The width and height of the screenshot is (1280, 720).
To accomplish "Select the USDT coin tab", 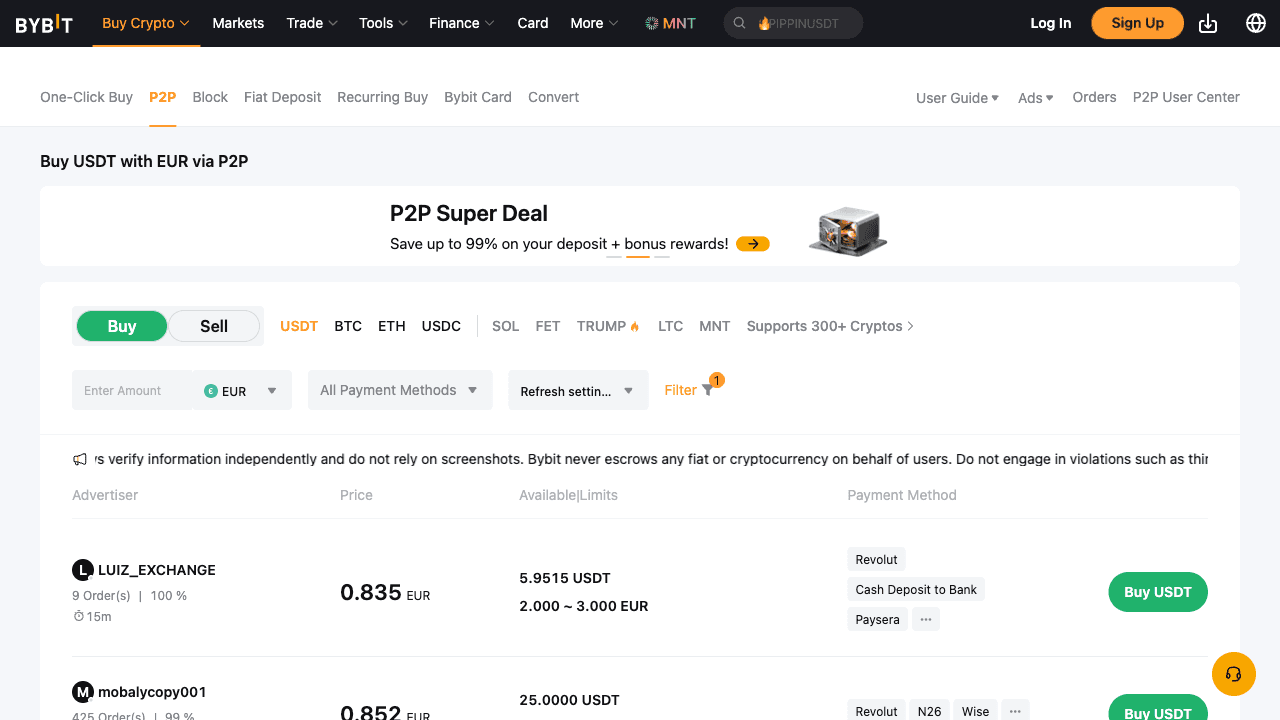I will pos(299,326).
